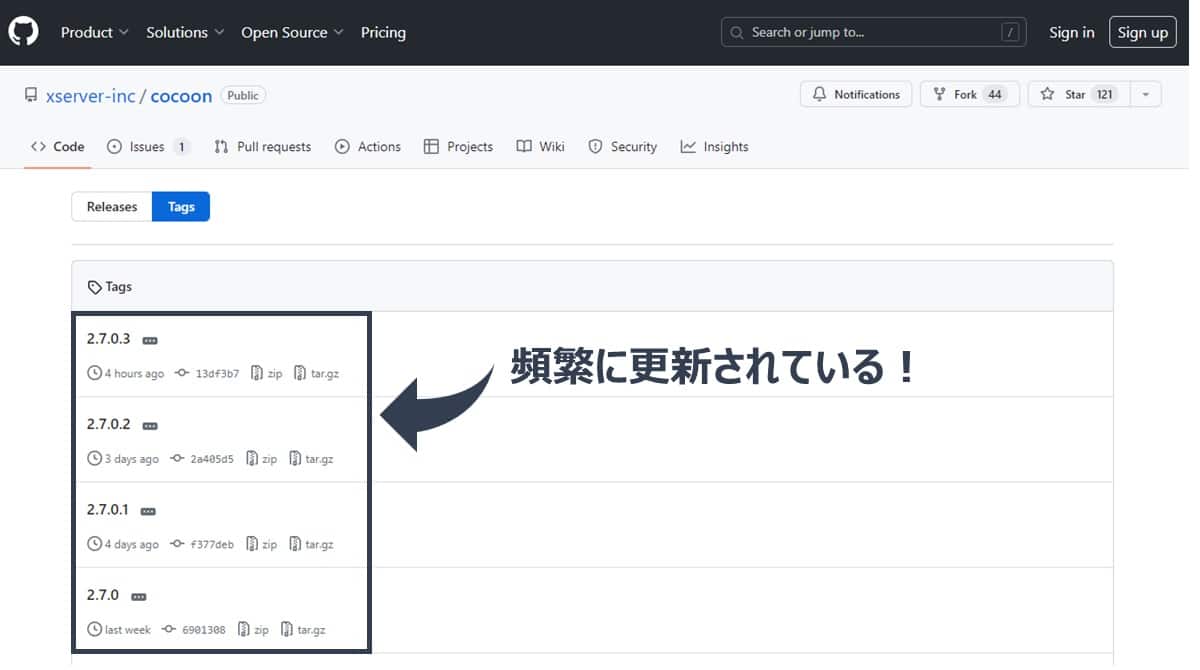The width and height of the screenshot is (1200, 670).
Task: Click the Sign in link
Action: point(1071,32)
